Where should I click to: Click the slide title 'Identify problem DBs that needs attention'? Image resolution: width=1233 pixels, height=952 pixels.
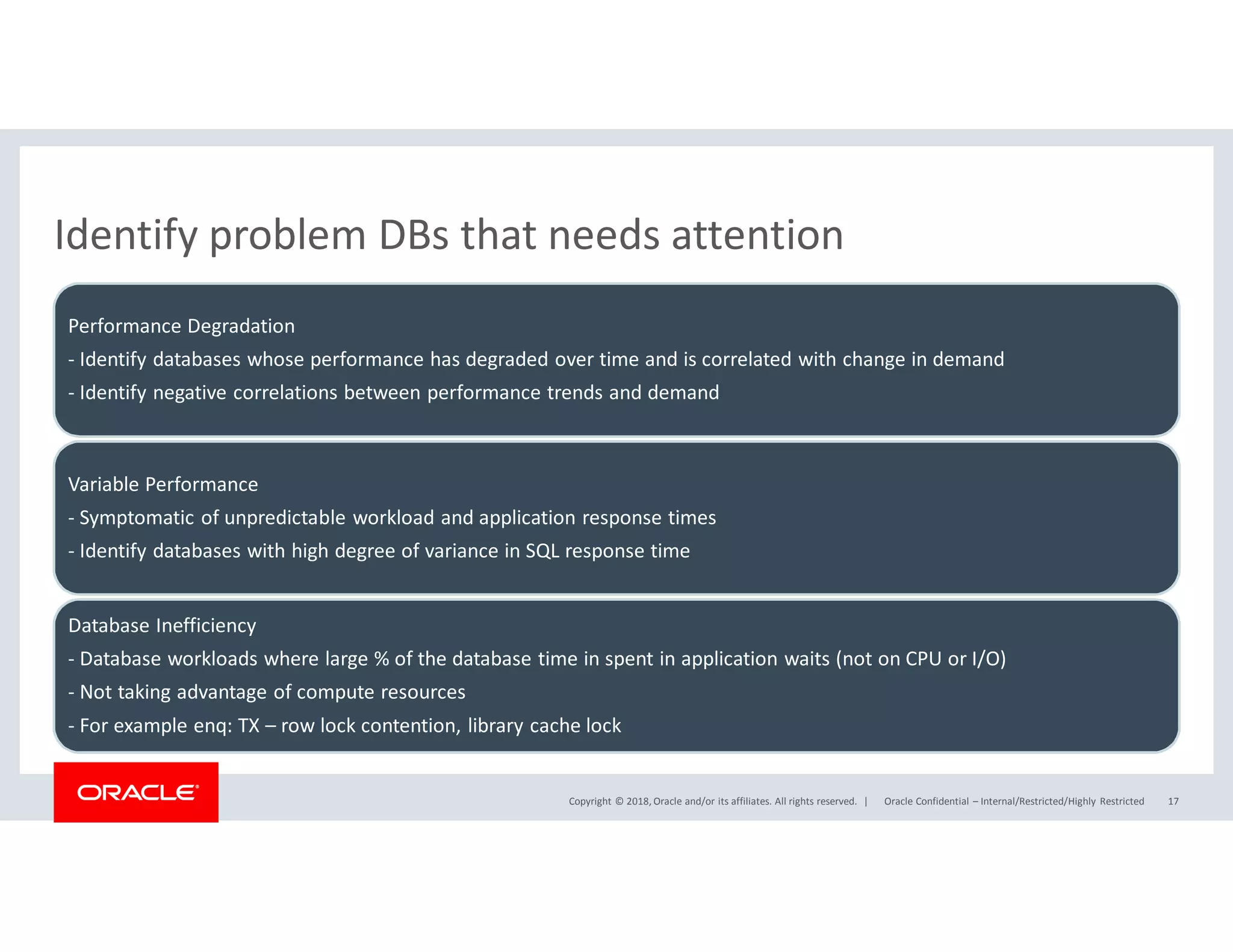449,235
